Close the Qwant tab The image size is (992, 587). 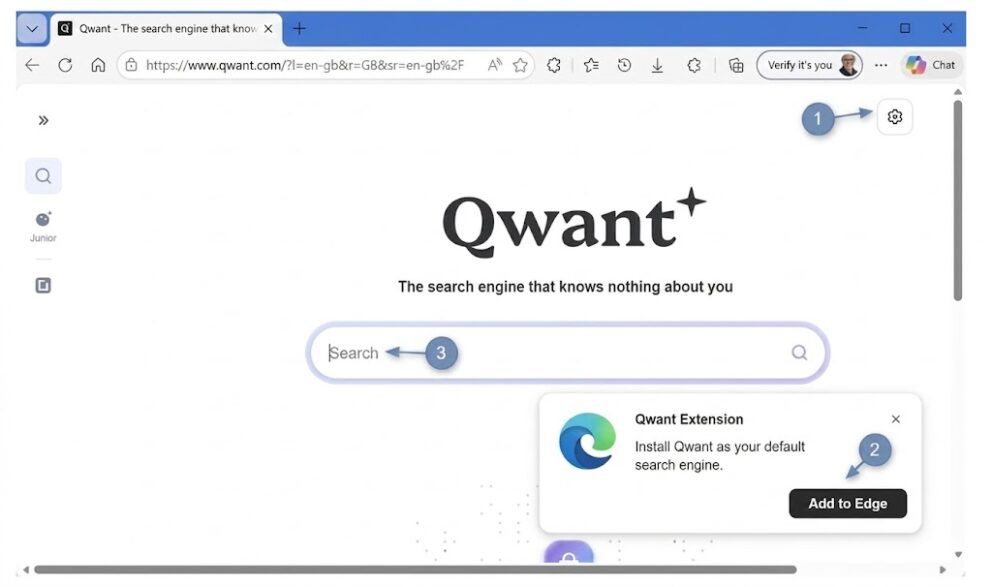268,28
